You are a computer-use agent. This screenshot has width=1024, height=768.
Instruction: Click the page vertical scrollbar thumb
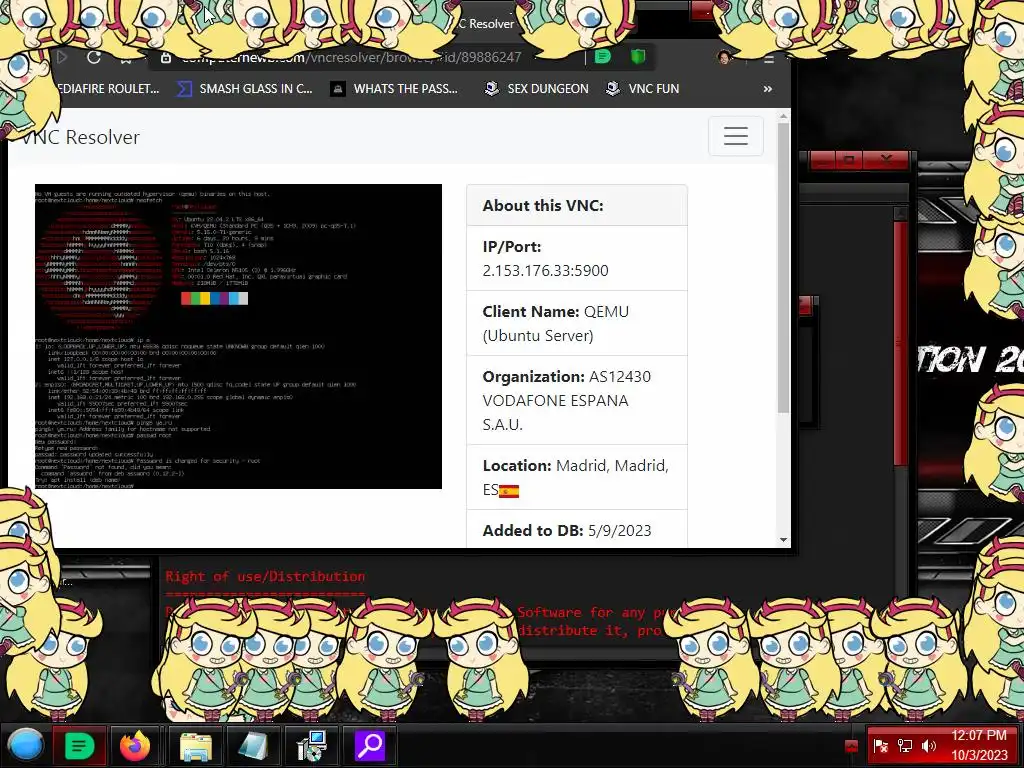tap(783, 268)
